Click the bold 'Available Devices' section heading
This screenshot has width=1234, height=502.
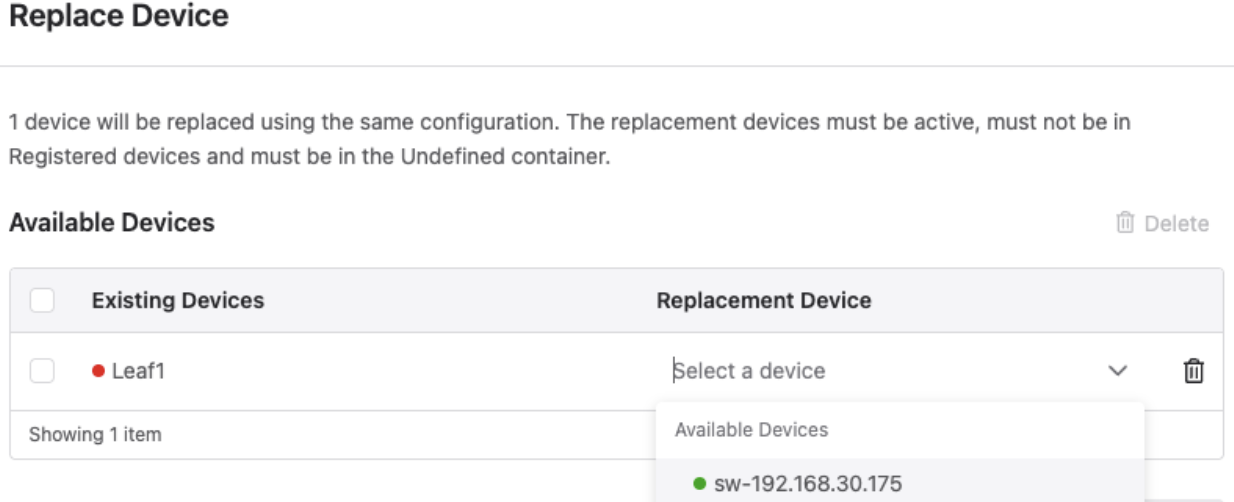111,223
